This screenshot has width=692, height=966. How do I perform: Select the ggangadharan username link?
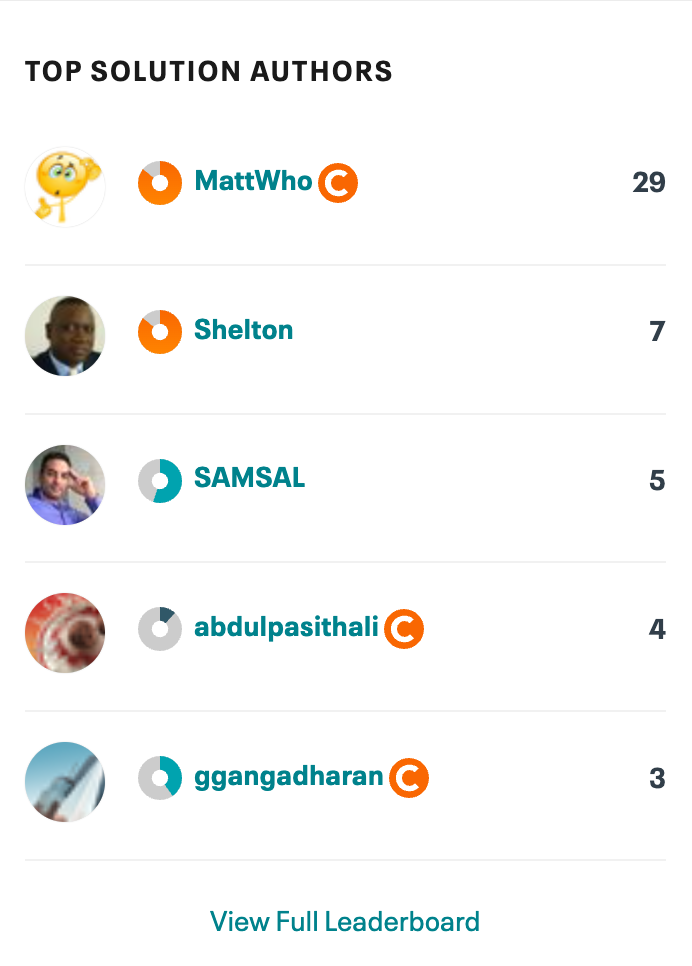289,776
